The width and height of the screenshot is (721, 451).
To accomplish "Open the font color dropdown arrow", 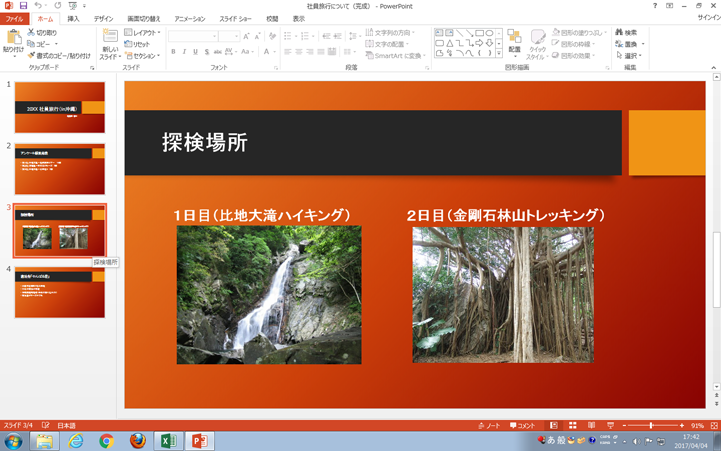I will point(275,52).
